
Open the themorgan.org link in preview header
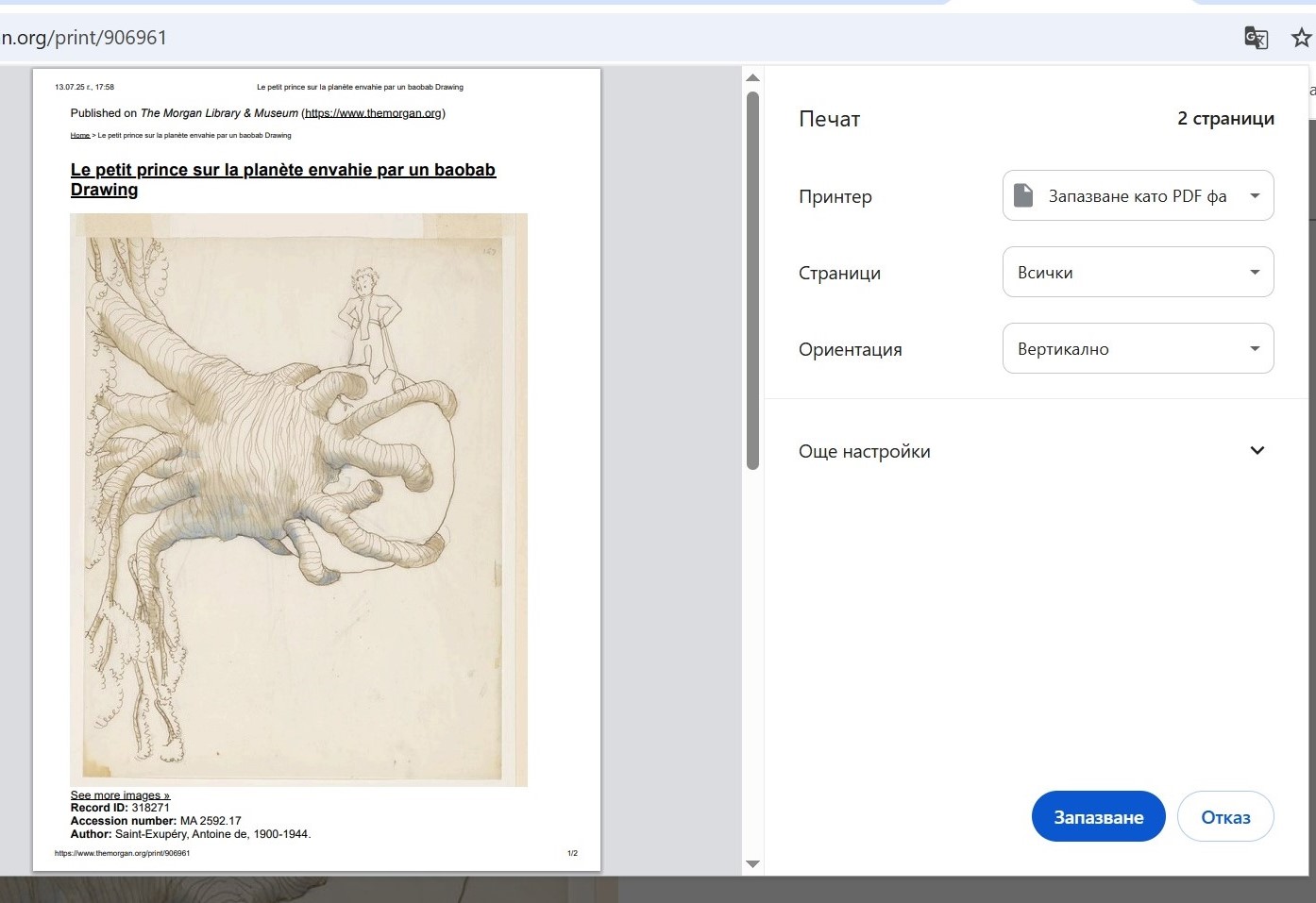[373, 113]
